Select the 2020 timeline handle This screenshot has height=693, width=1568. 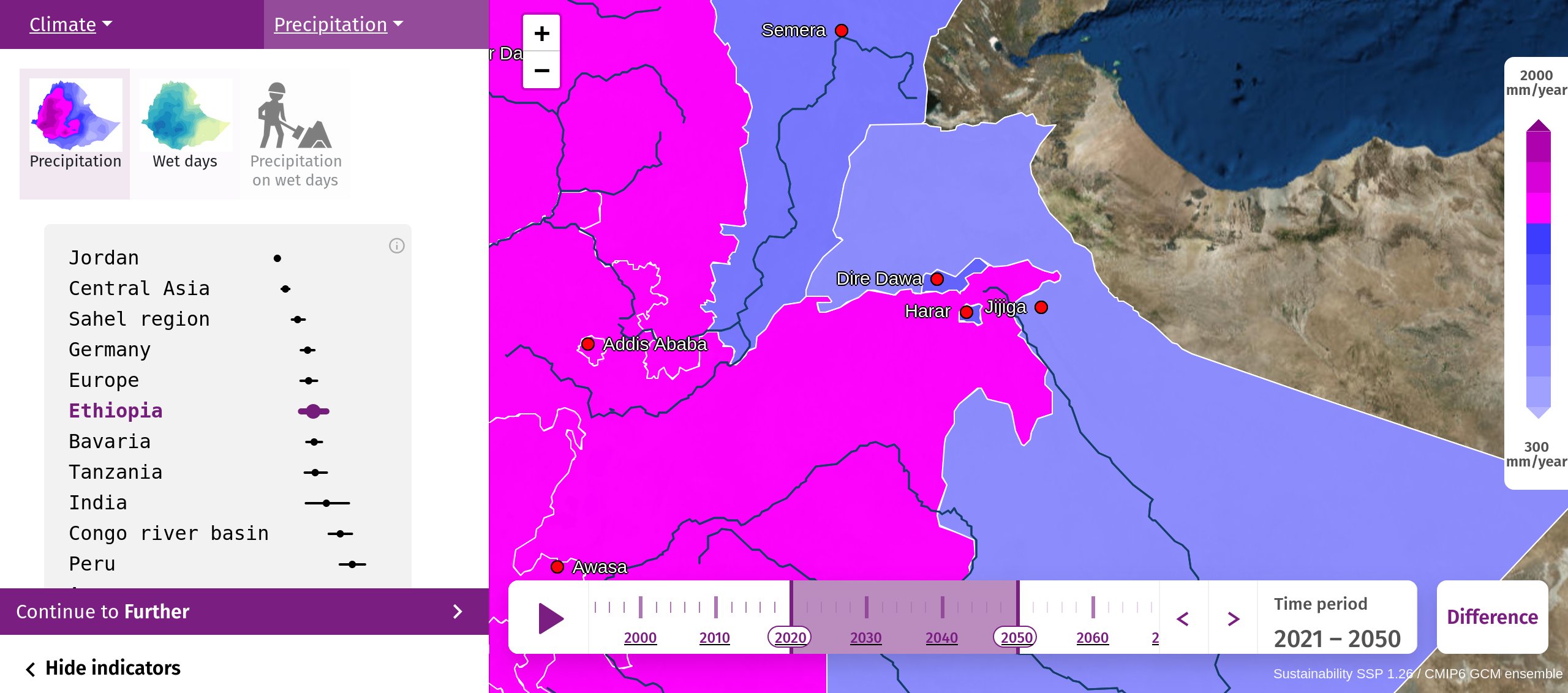[x=790, y=638]
